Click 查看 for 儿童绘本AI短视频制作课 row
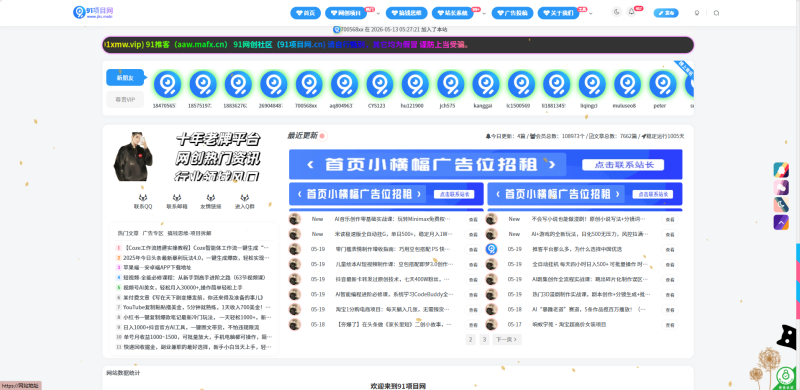800x390 pixels. coord(473,264)
